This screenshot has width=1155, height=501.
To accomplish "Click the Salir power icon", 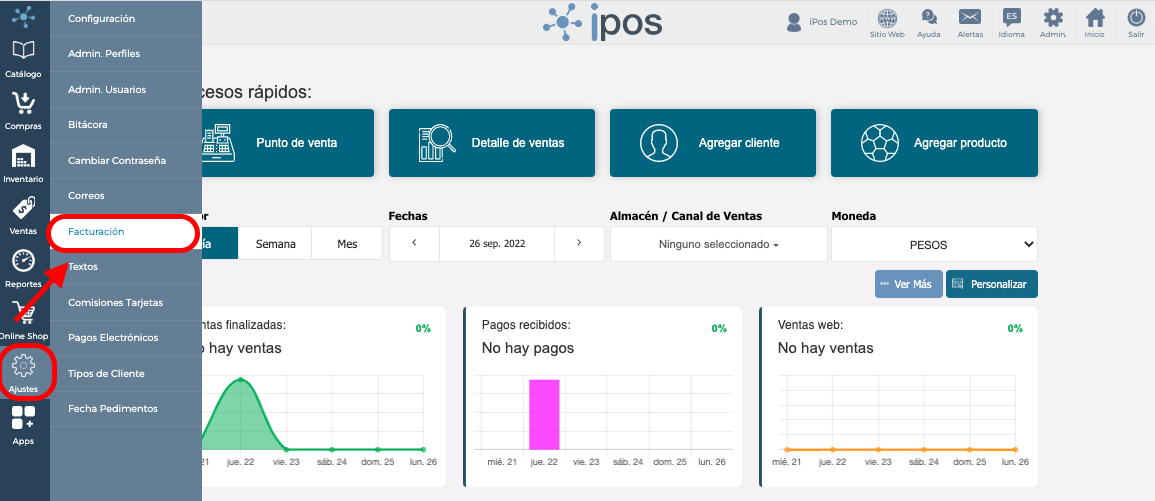I will coord(1135,23).
